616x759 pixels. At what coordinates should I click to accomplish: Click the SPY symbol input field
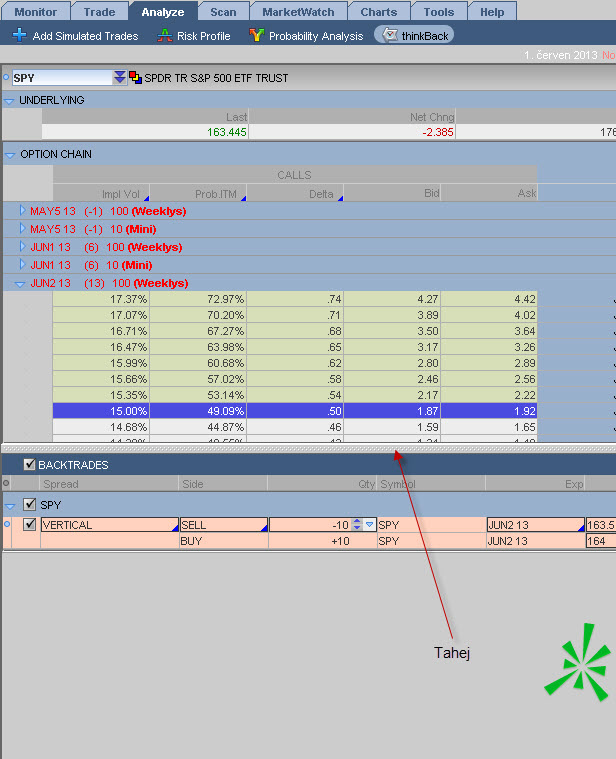point(62,78)
